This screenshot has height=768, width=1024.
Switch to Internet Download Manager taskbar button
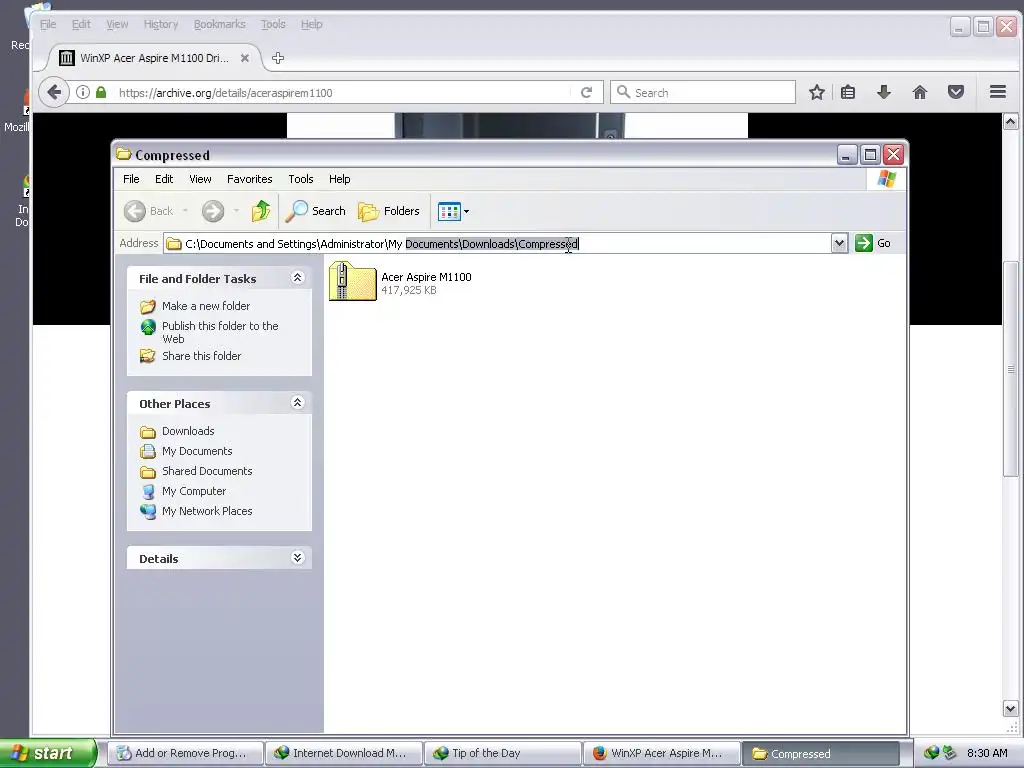click(x=344, y=753)
